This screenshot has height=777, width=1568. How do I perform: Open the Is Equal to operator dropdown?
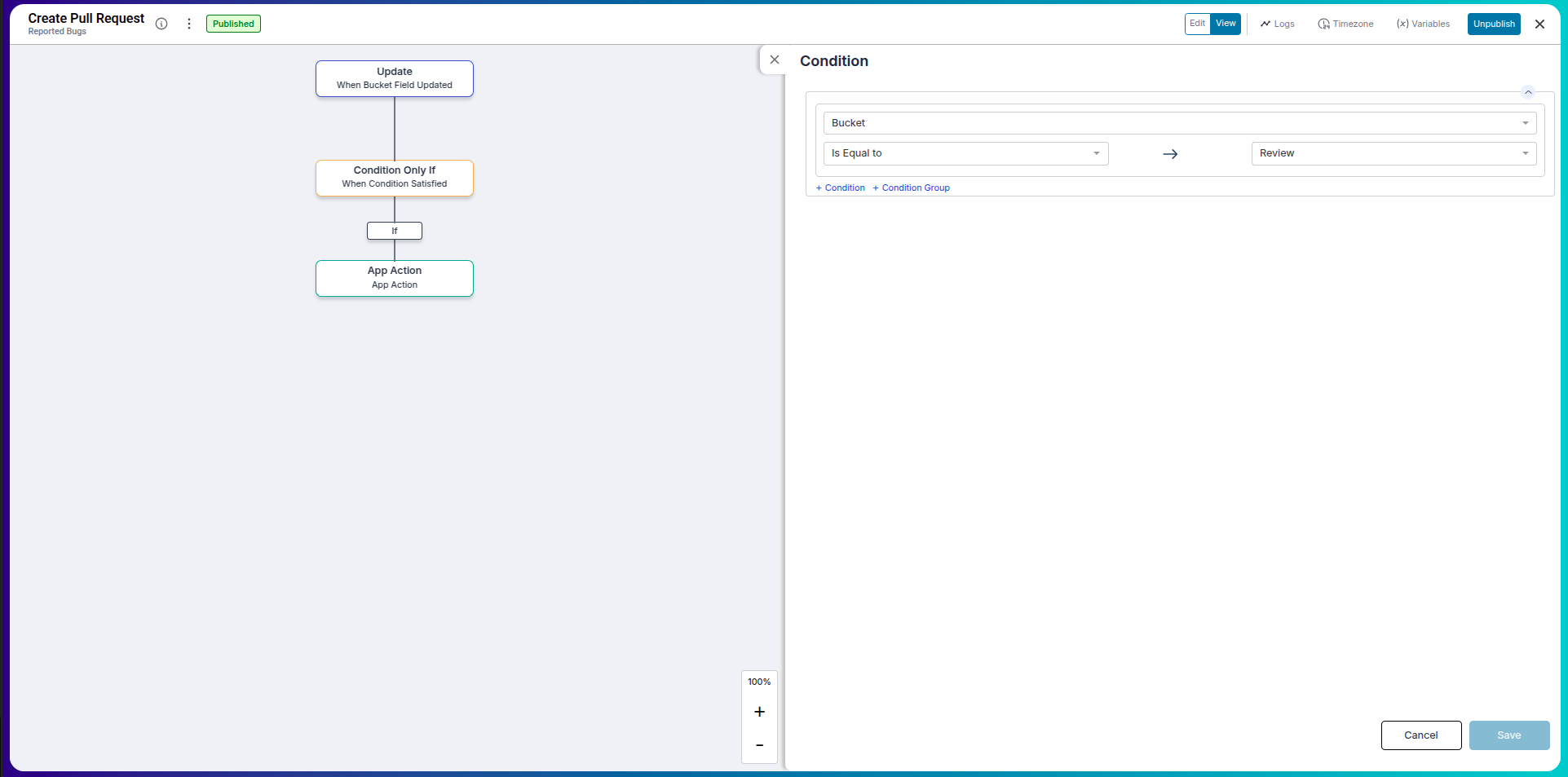[x=965, y=153]
